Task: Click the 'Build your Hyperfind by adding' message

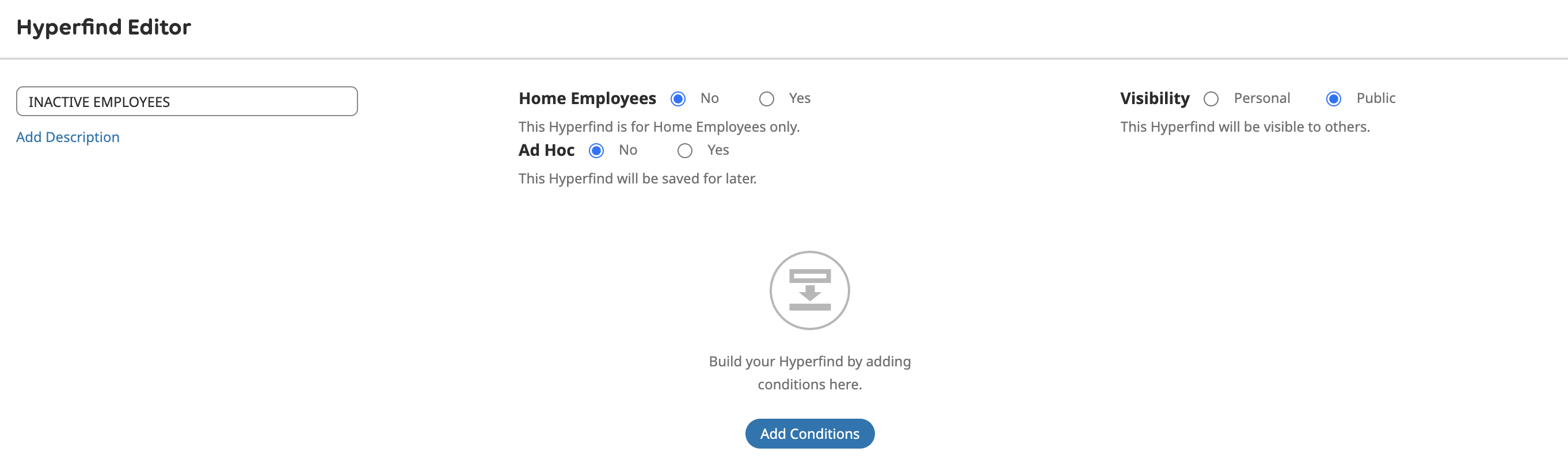Action: 809,361
